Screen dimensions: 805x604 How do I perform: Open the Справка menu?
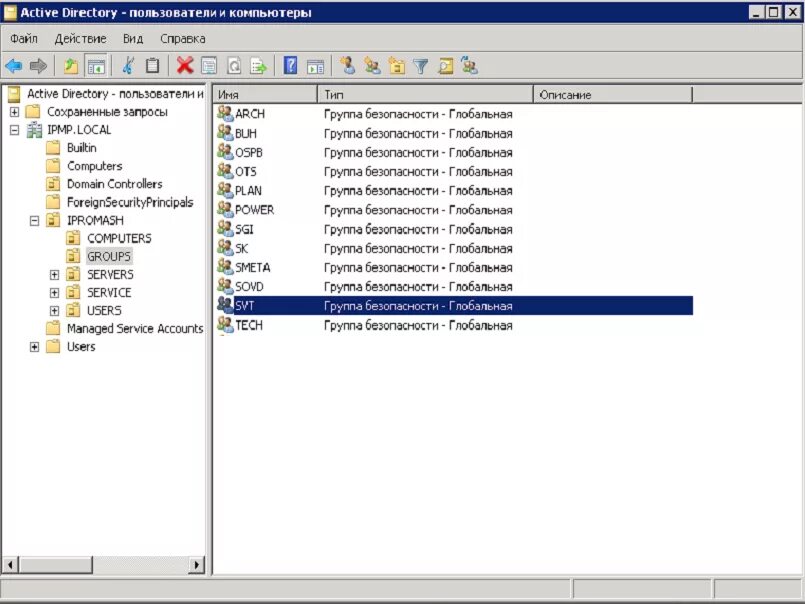pos(183,39)
